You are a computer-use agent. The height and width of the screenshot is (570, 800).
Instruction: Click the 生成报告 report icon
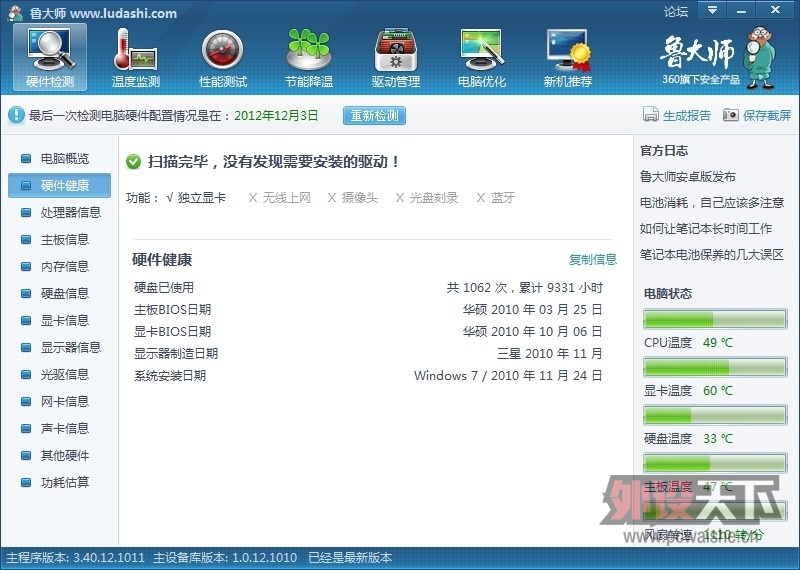pyautogui.click(x=651, y=114)
